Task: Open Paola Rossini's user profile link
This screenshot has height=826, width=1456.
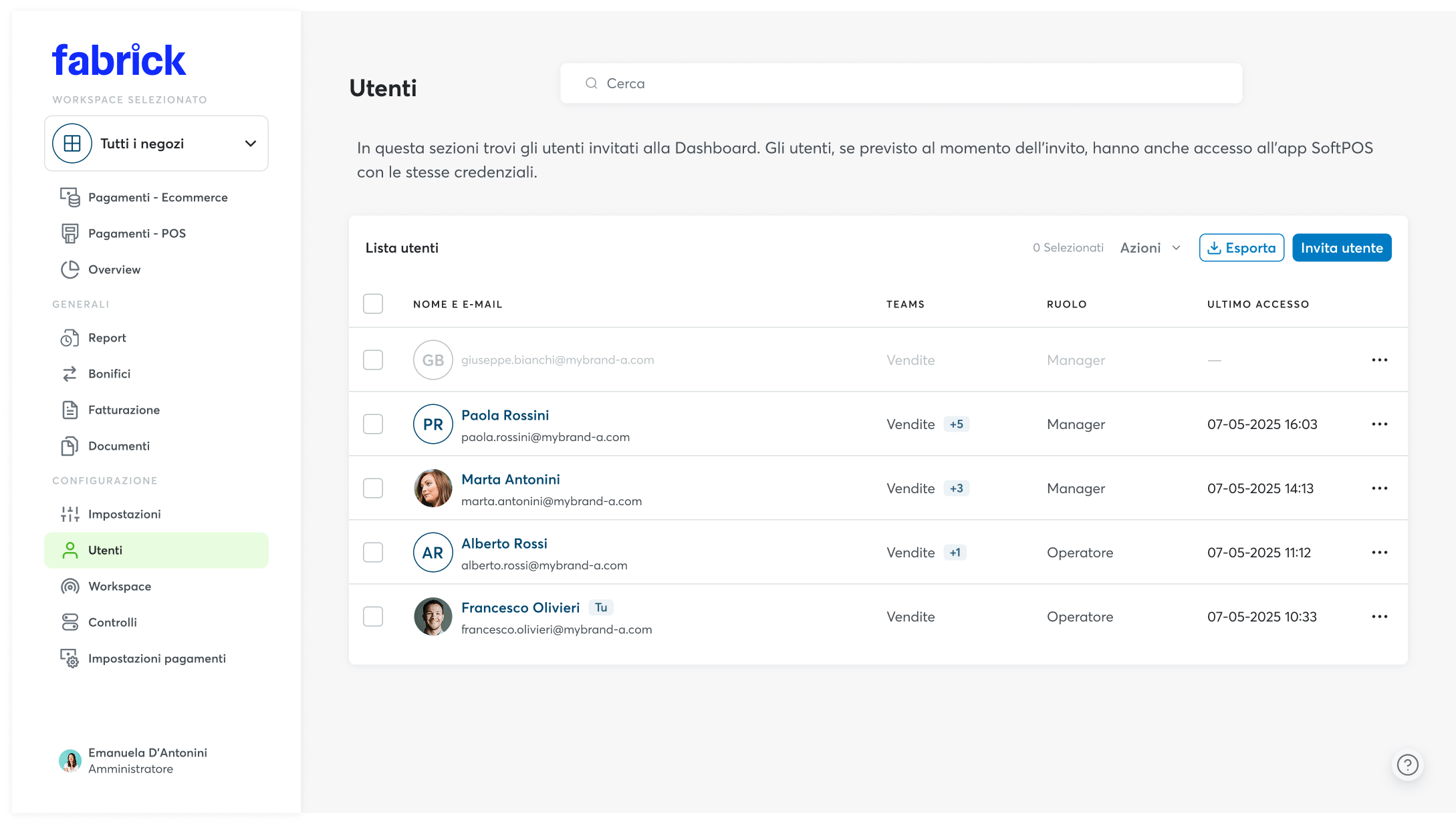Action: tap(505, 415)
